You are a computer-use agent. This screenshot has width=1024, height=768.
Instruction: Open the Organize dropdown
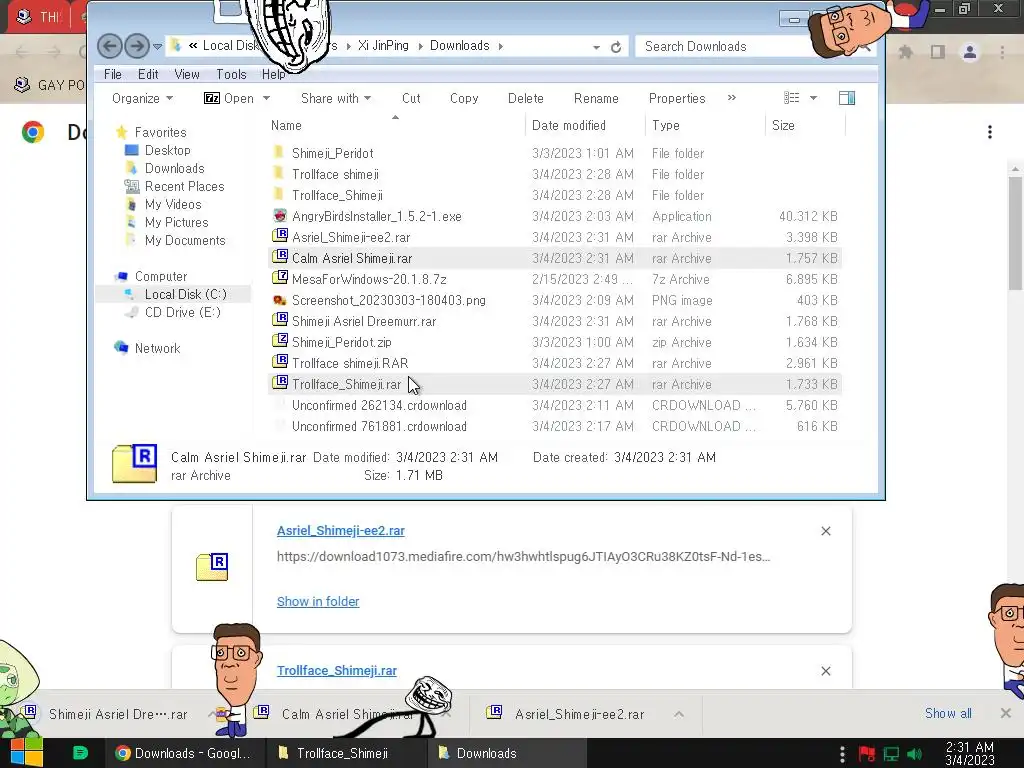[142, 99]
